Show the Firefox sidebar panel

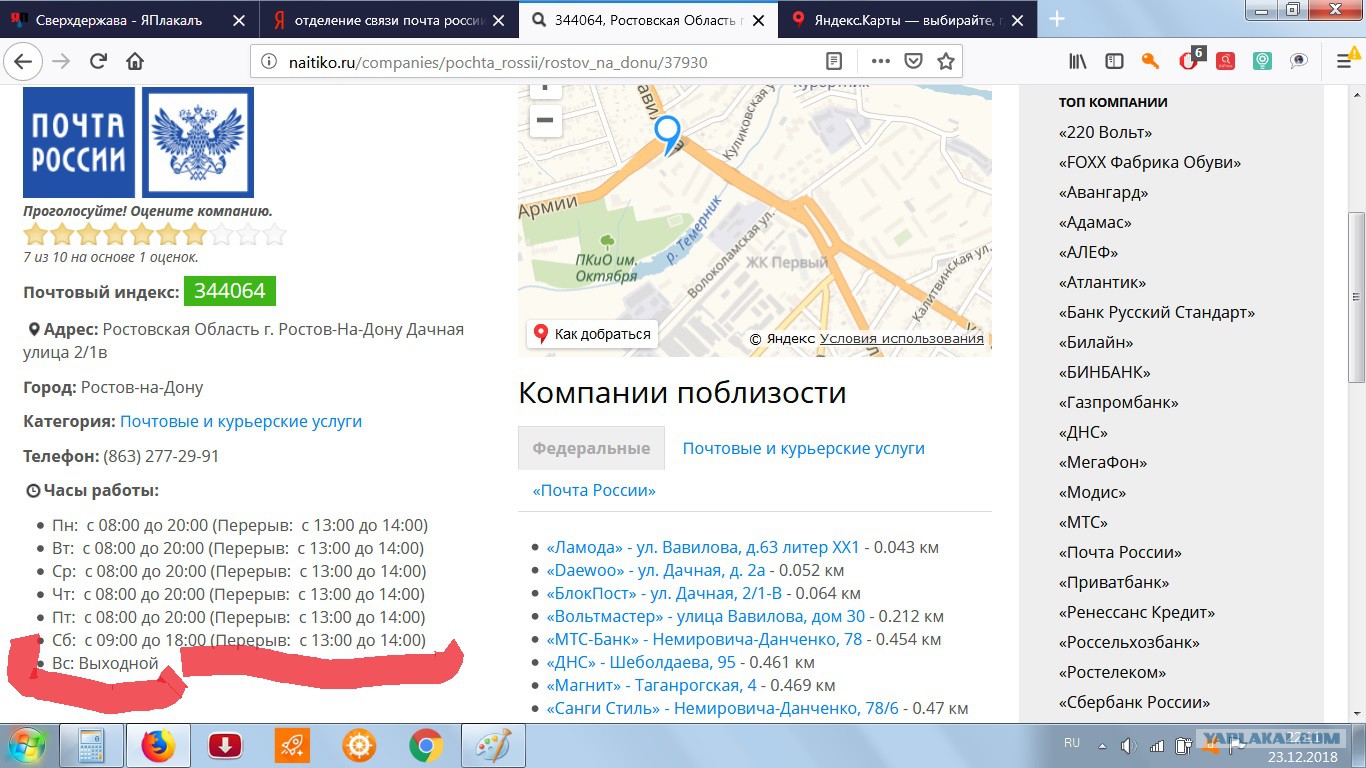point(1114,61)
